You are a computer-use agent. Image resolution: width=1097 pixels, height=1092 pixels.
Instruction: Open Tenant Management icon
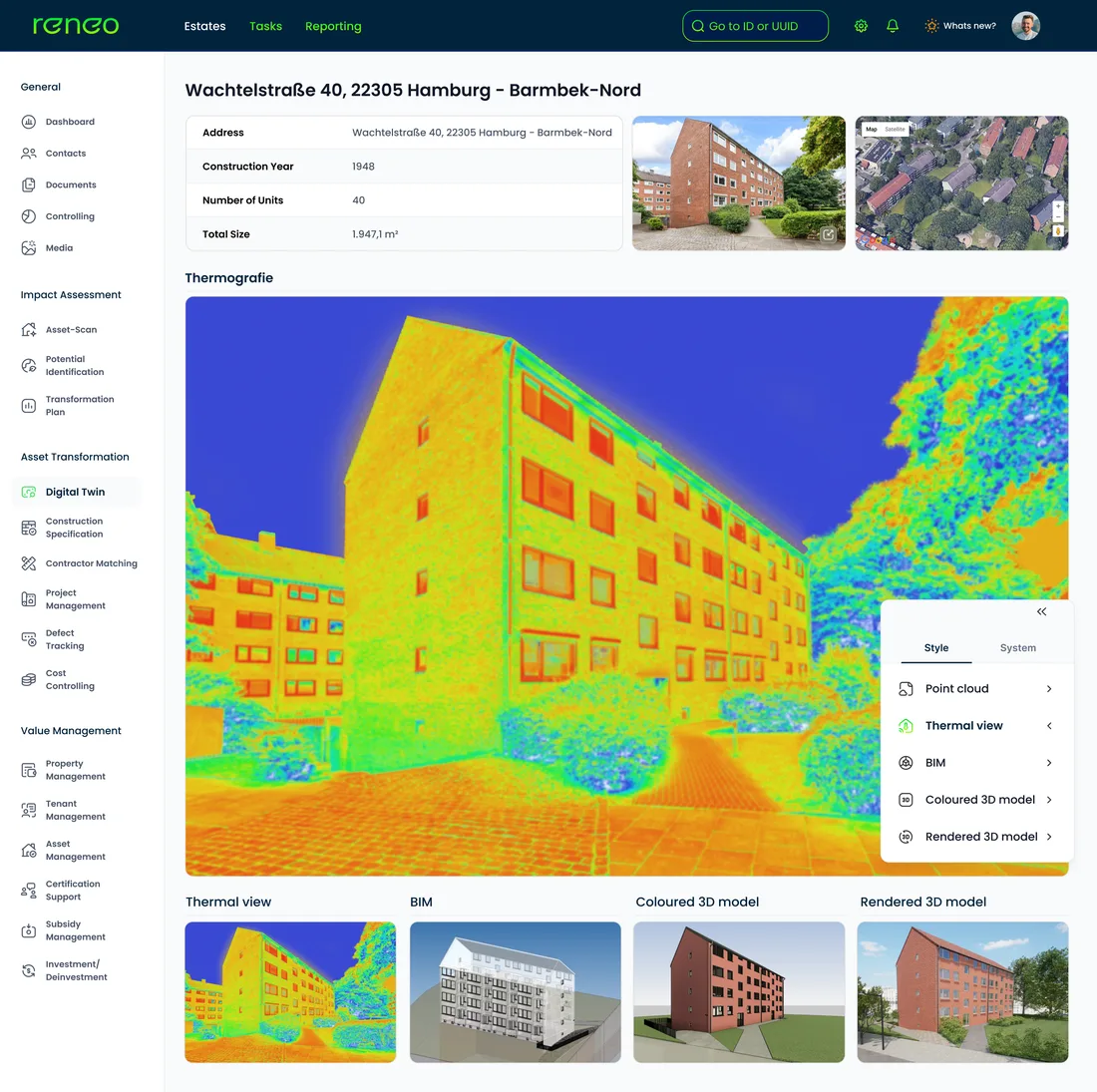[x=29, y=810]
